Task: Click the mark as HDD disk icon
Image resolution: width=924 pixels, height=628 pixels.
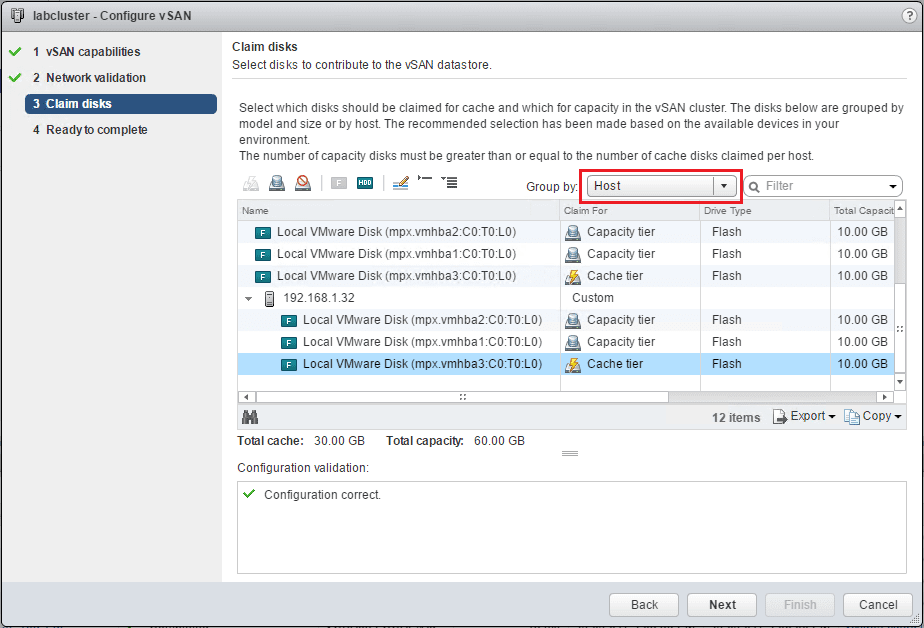Action: tap(365, 184)
